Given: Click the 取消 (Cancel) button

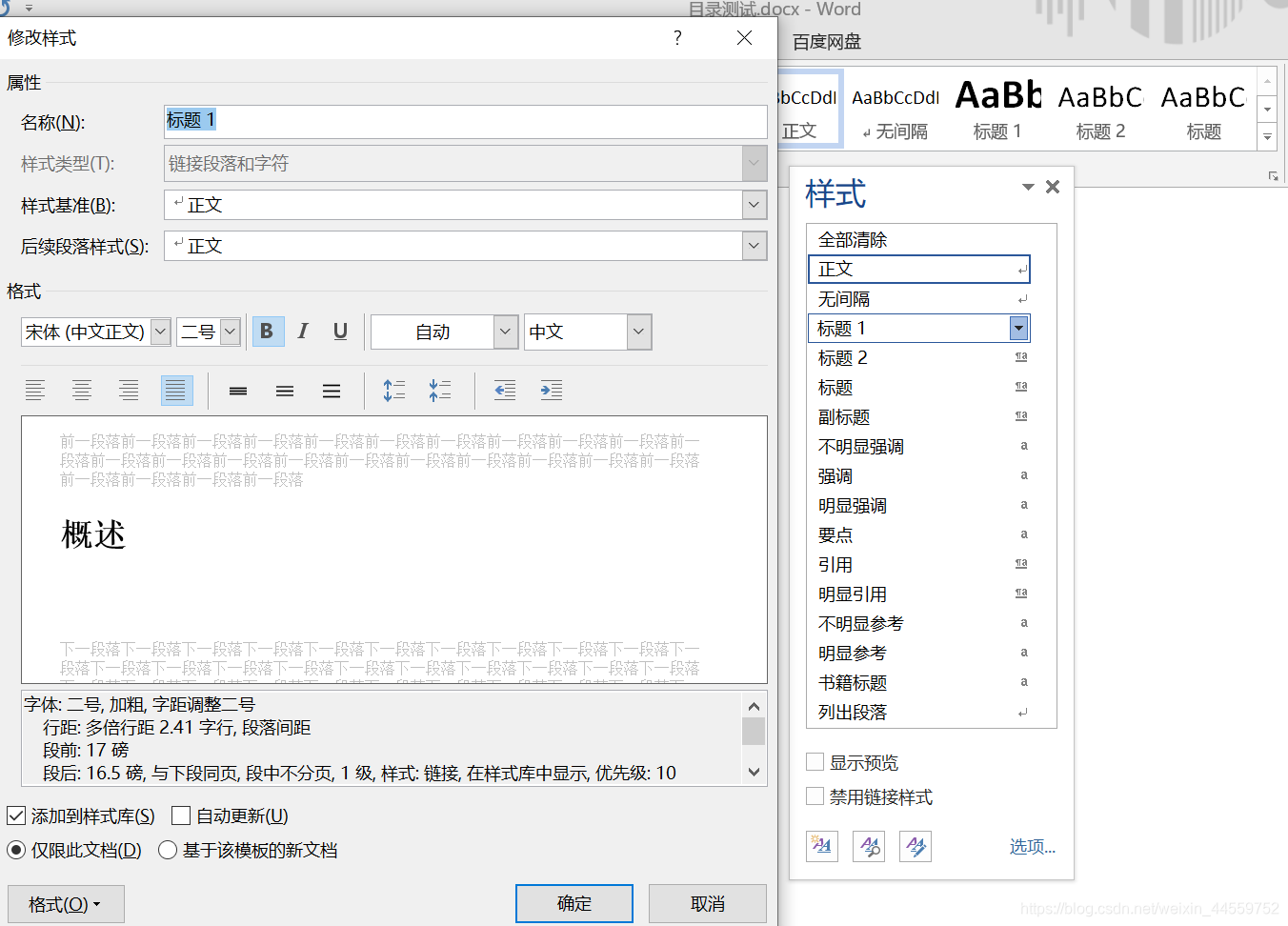Looking at the screenshot, I should tap(708, 904).
